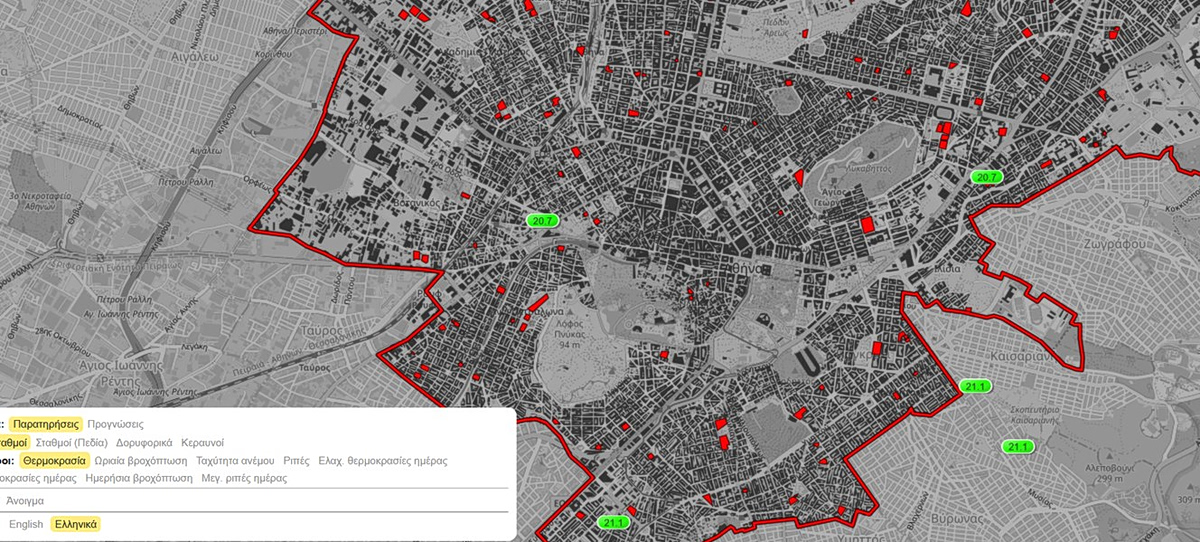Toggle the Δορυφορικά satellite layer
Image resolution: width=1200 pixels, height=542 pixels.
(x=144, y=442)
